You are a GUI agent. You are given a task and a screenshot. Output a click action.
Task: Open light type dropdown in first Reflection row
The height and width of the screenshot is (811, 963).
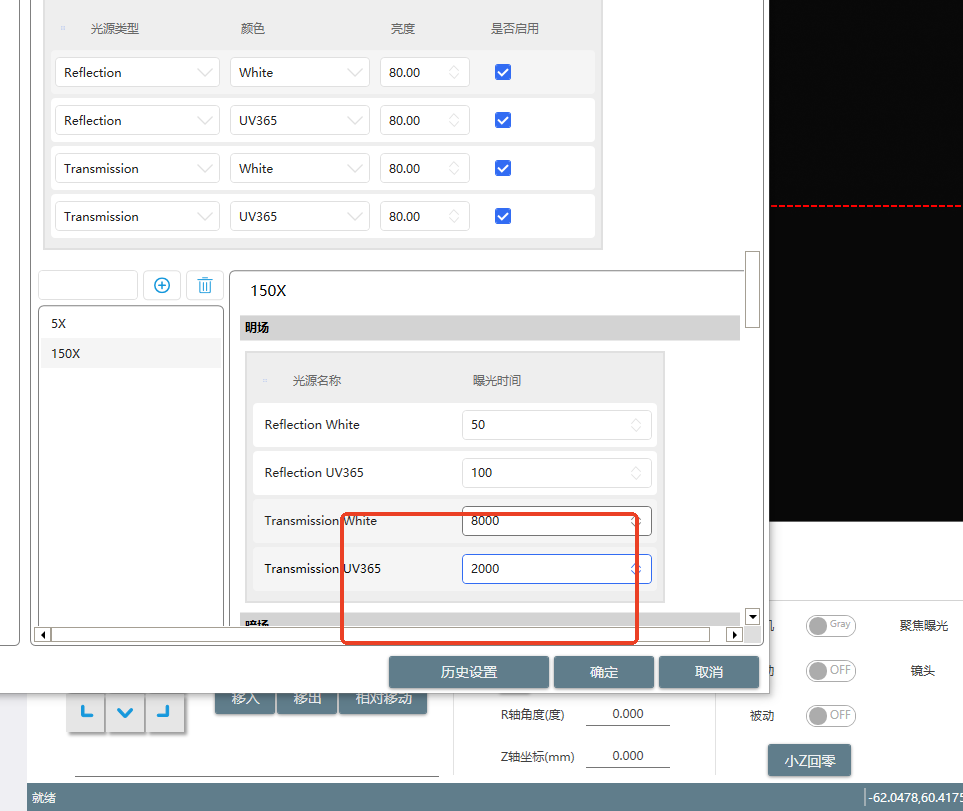[137, 72]
